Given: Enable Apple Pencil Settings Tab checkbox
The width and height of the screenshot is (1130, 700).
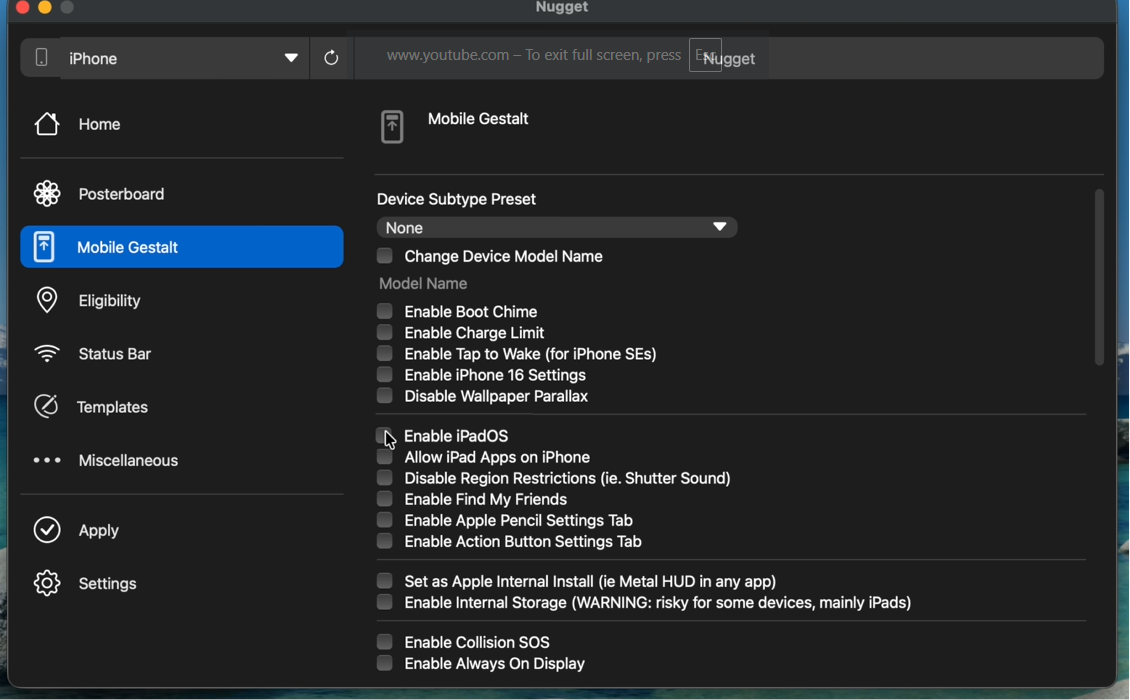Looking at the screenshot, I should 385,520.
